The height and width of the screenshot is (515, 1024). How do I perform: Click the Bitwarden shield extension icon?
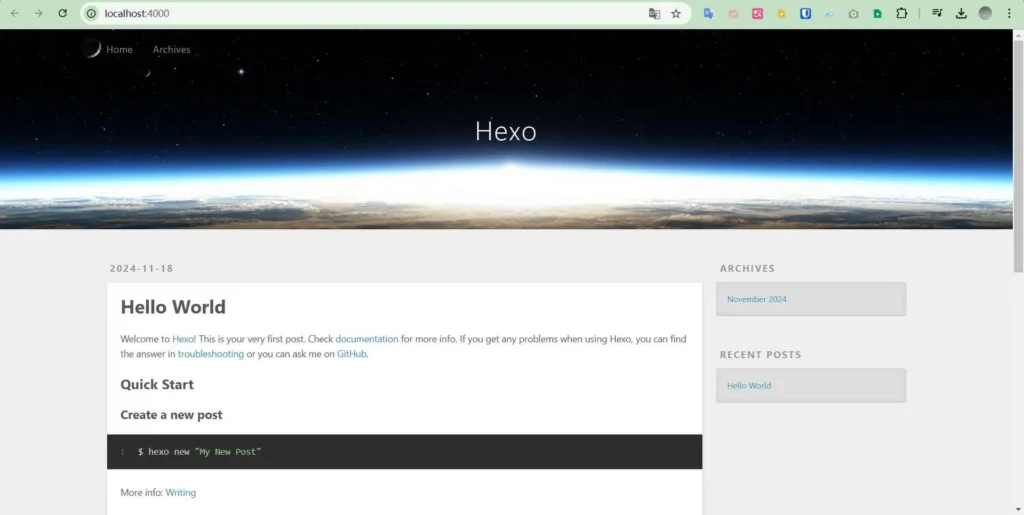805,14
